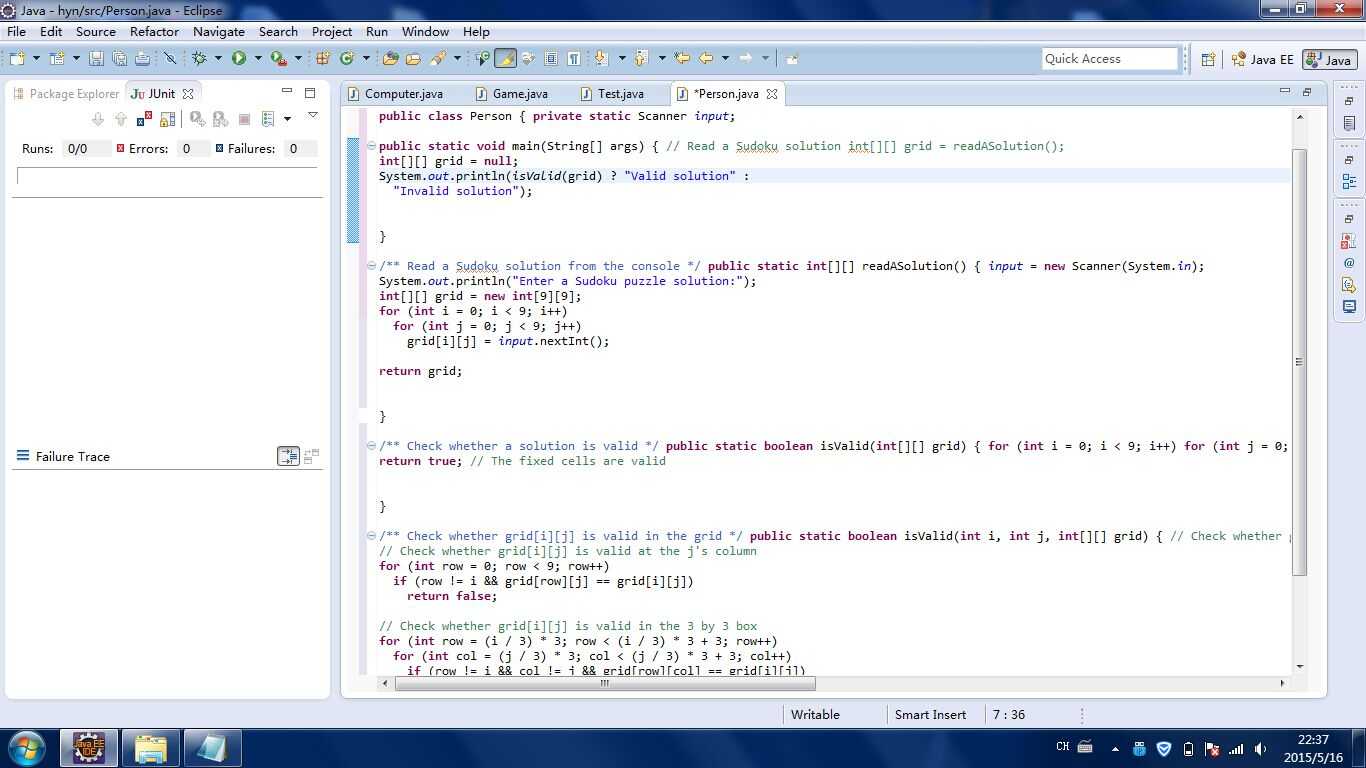Switch to the Computer.java editor tab
Viewport: 1366px width, 768px height.
(x=395, y=93)
